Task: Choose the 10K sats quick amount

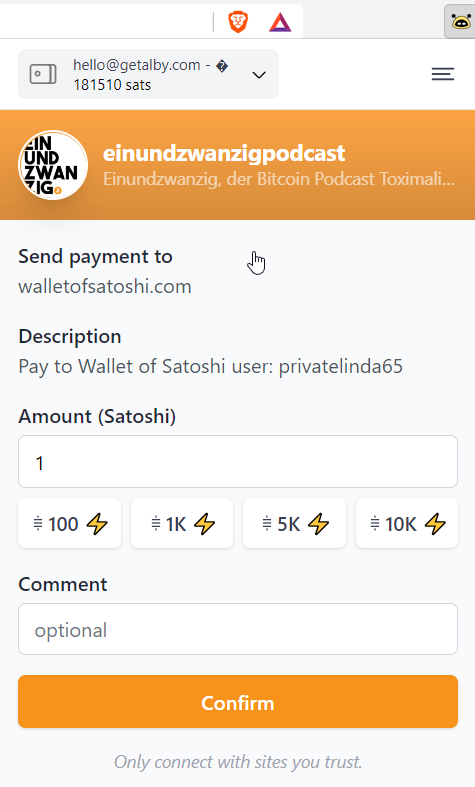Action: [407, 523]
